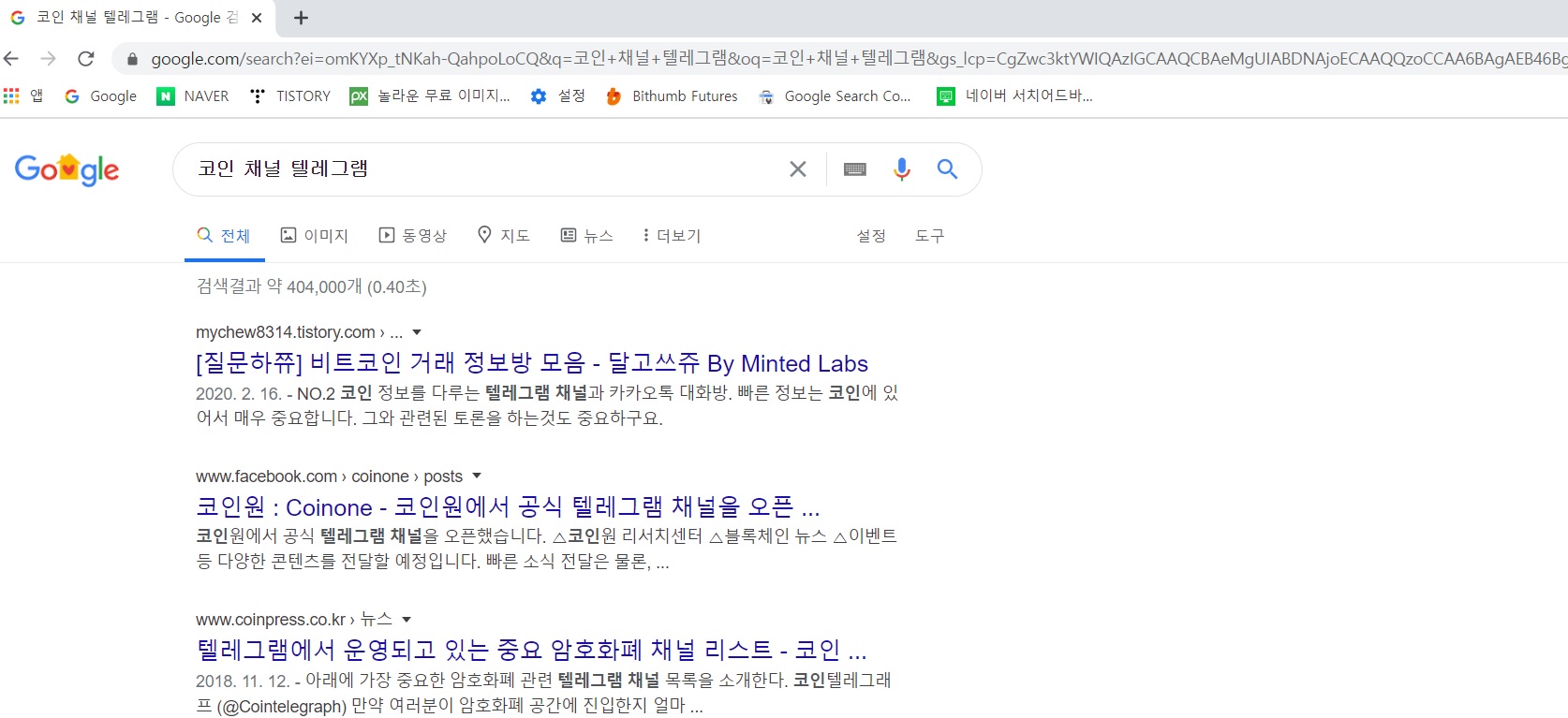This screenshot has height=718, width=1568.
Task: Open the TISTORY bookmark
Action: [x=290, y=95]
